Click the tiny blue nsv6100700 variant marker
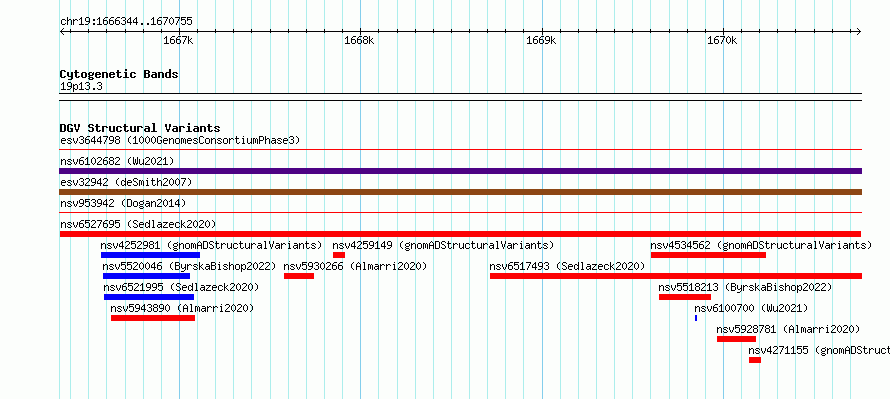 coord(696,318)
